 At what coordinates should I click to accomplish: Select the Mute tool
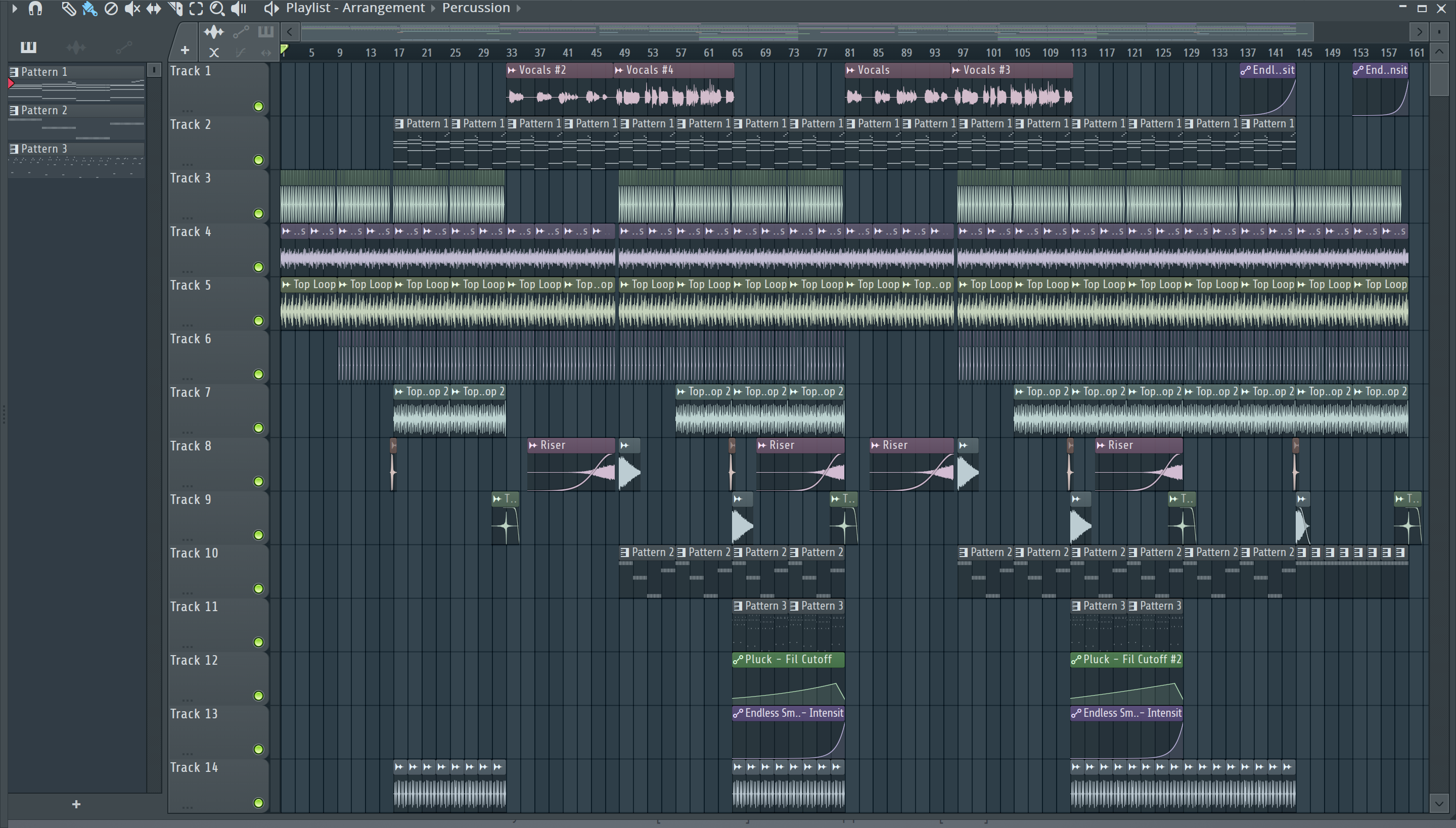click(x=132, y=9)
